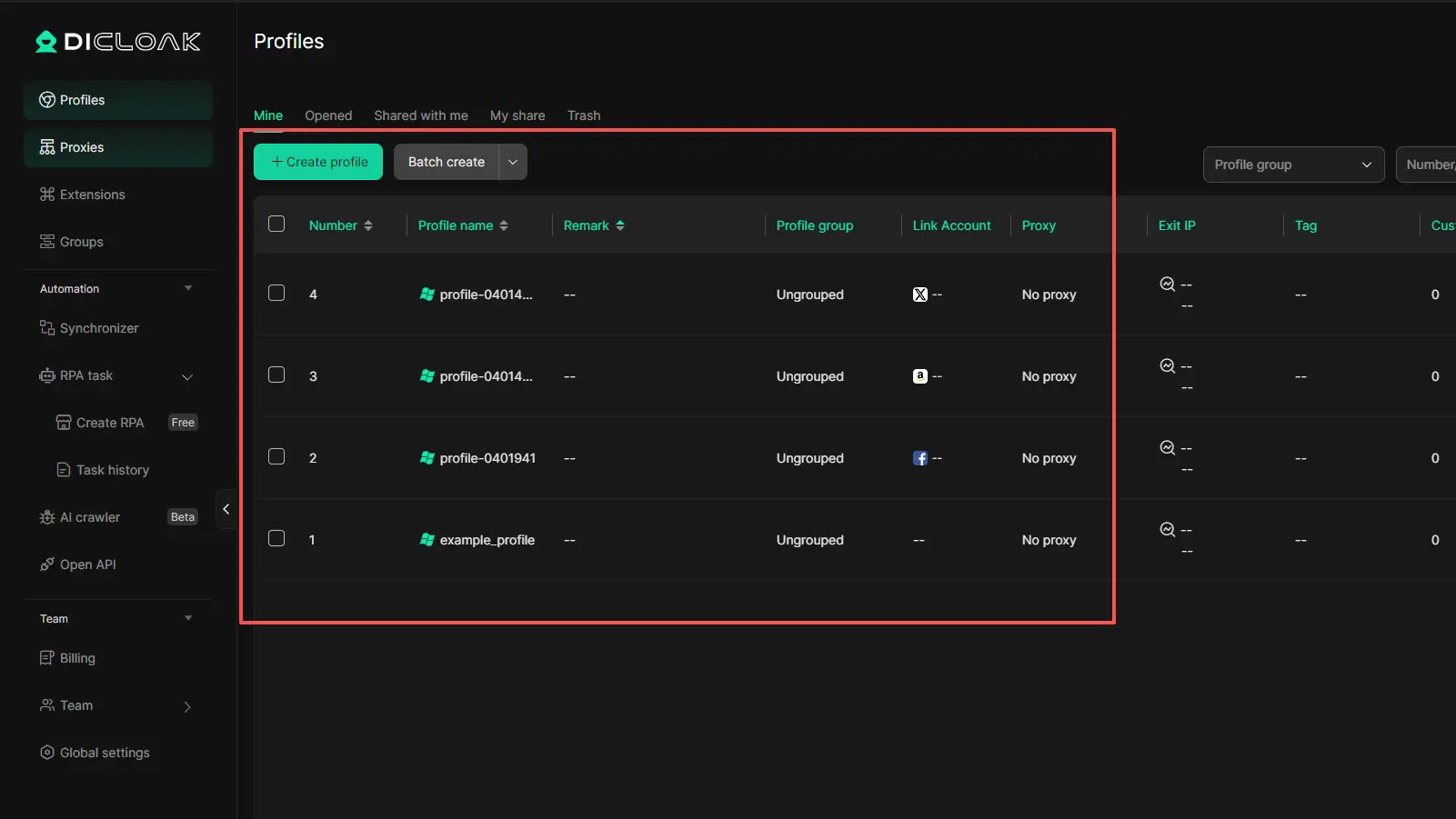Check the box for profile number 4
Screen dimensions: 1456x819
(x=276, y=294)
